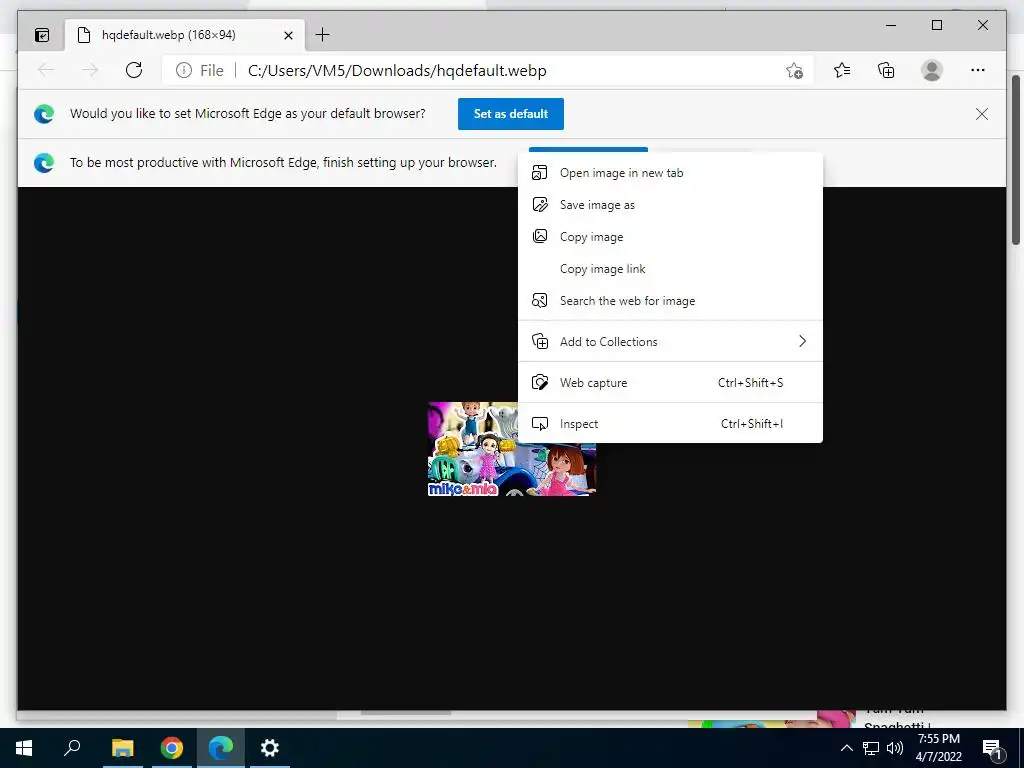The image size is (1024, 768).
Task: Click the vertical scrollbar thumb
Action: 1016,160
